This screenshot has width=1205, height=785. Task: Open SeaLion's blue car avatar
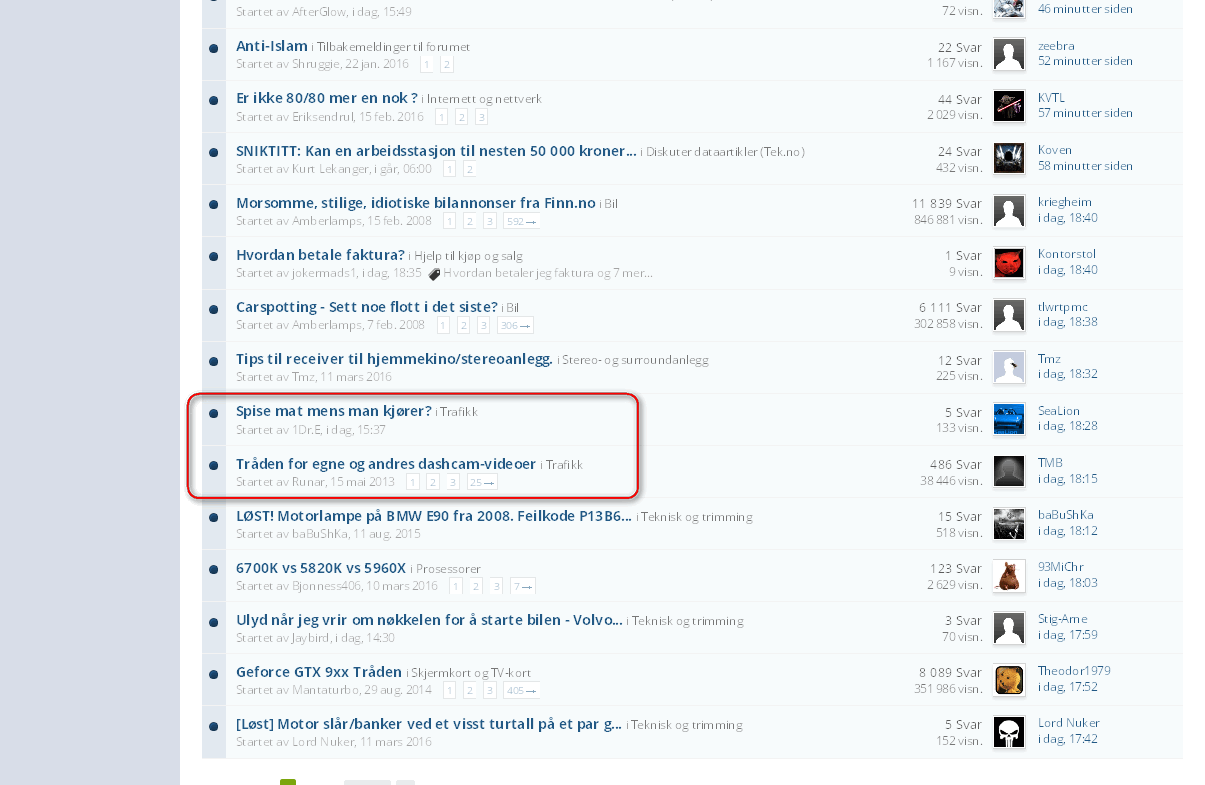tap(1009, 419)
